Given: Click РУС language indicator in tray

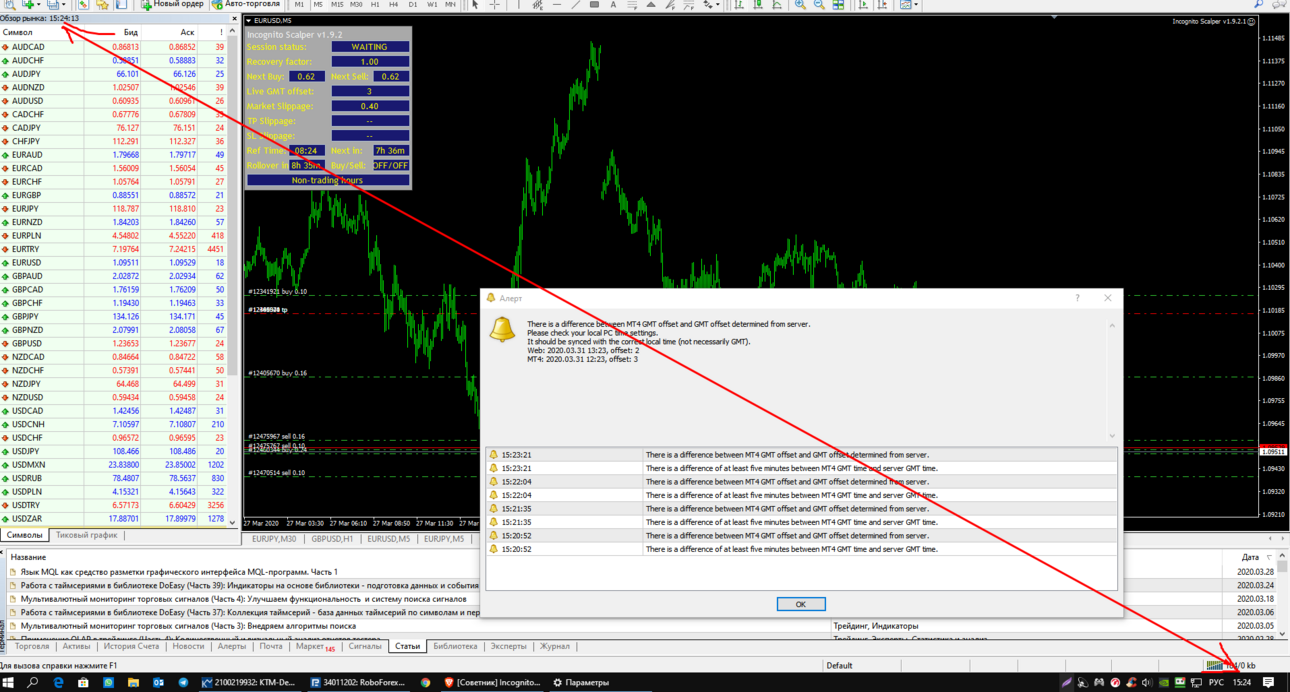Looking at the screenshot, I should point(1216,683).
